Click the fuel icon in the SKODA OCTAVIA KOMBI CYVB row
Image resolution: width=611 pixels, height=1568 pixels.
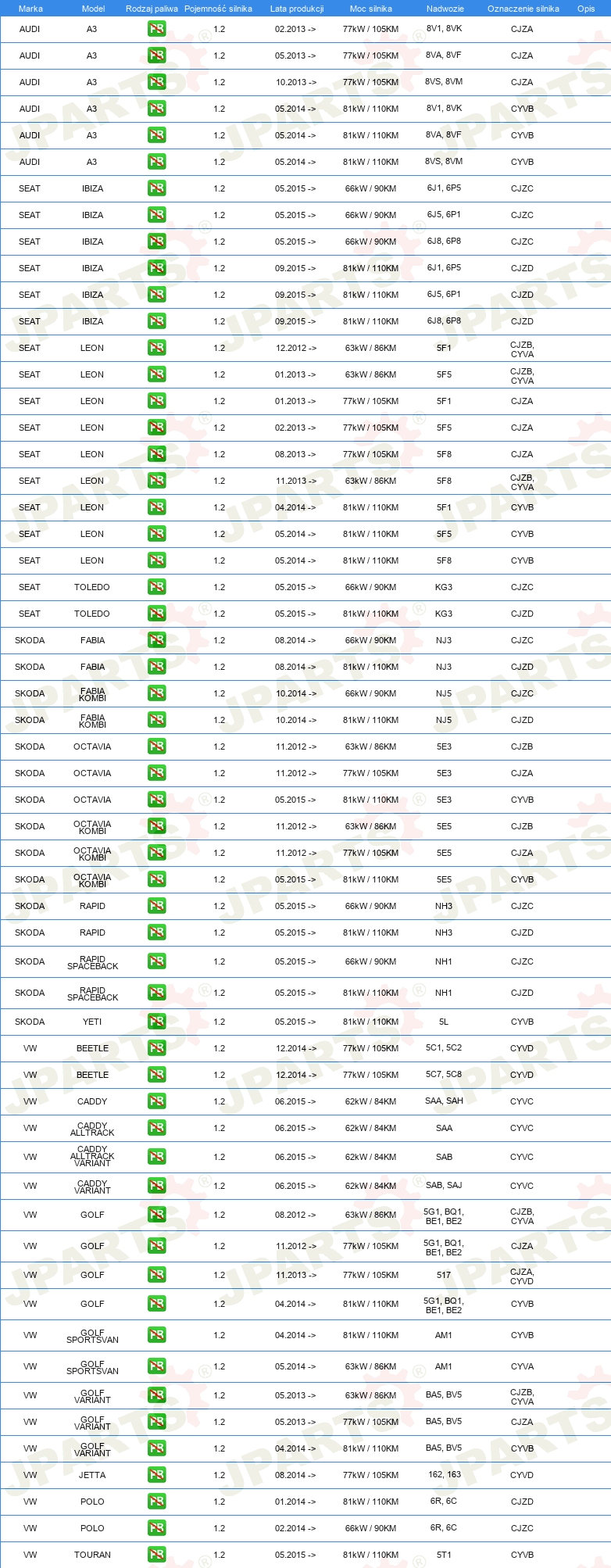[157, 879]
